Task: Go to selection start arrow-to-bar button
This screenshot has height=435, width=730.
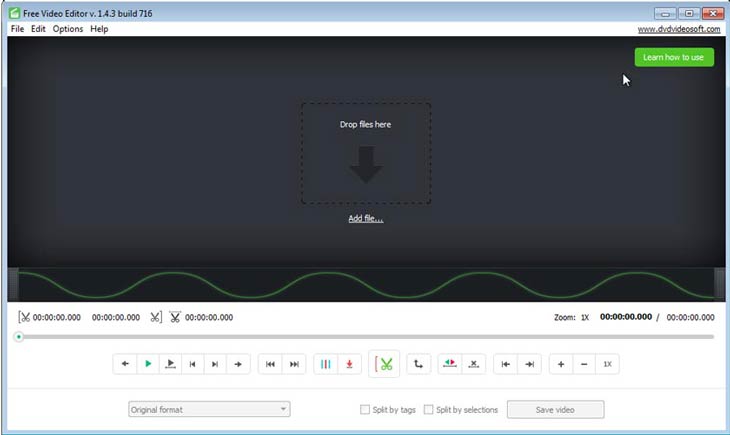Action: (x=506, y=364)
